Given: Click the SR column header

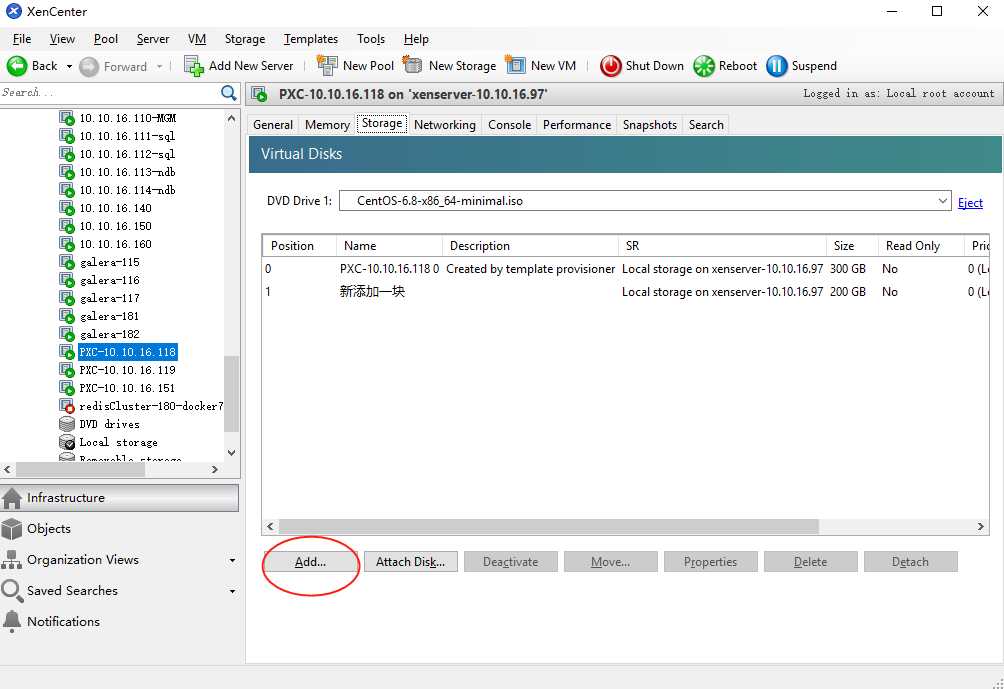Looking at the screenshot, I should click(722, 246).
